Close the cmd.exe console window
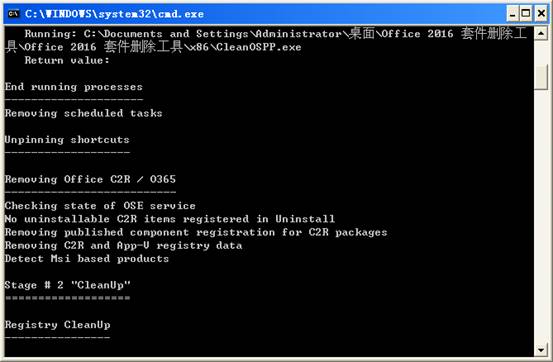The height and width of the screenshot is (362, 553). 541,14
